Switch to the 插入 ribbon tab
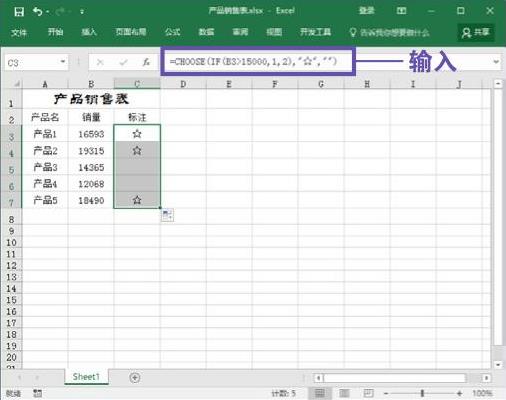This screenshot has height=400, width=506. 89,32
